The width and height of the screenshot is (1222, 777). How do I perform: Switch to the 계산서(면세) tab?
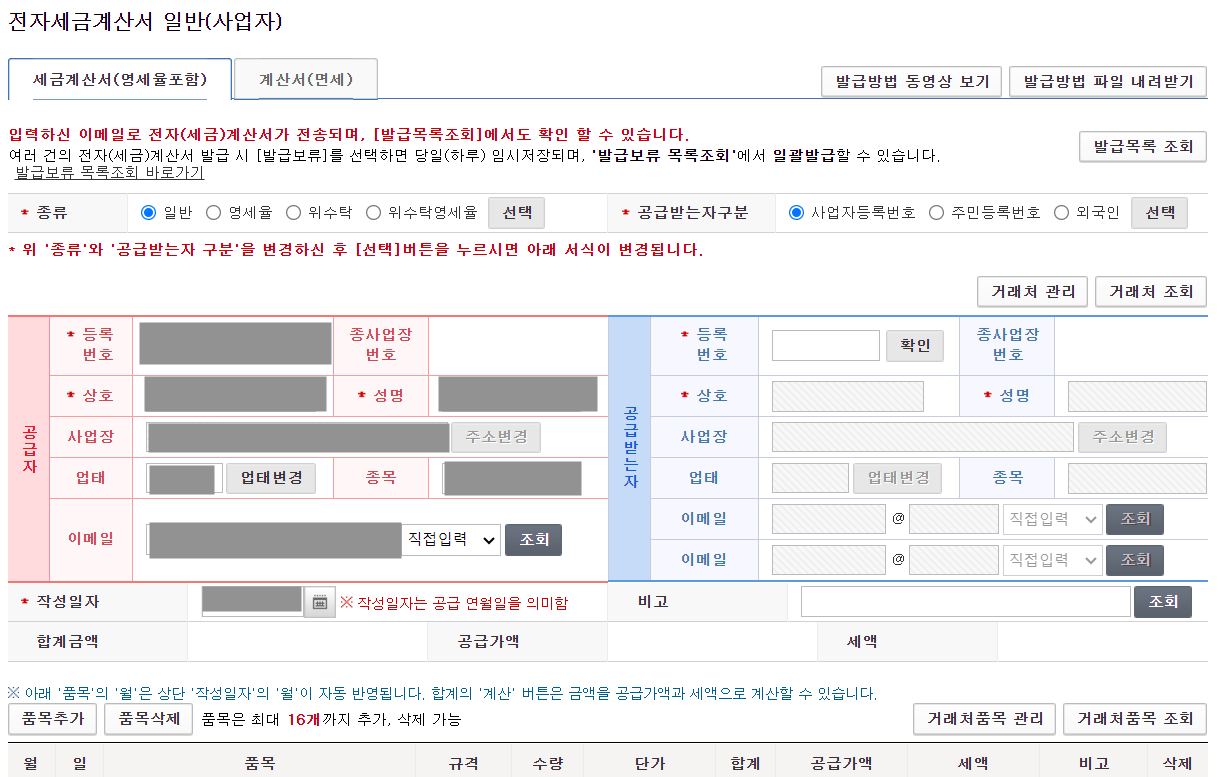(305, 78)
